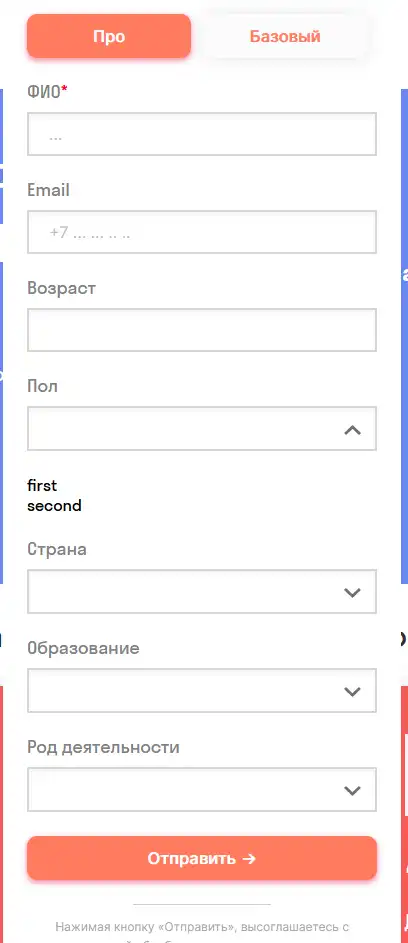Screen dimensions: 408x943
Task: Expand Страна using its down chevron
Action: (352, 592)
